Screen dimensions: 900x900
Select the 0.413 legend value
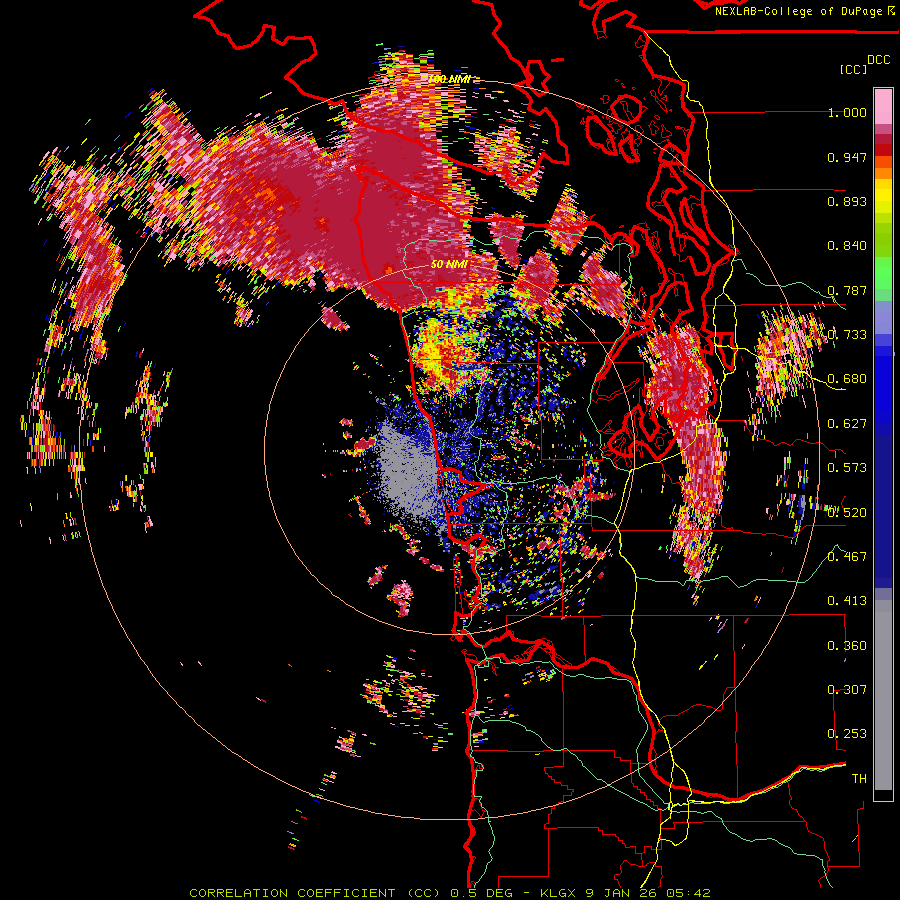point(847,601)
